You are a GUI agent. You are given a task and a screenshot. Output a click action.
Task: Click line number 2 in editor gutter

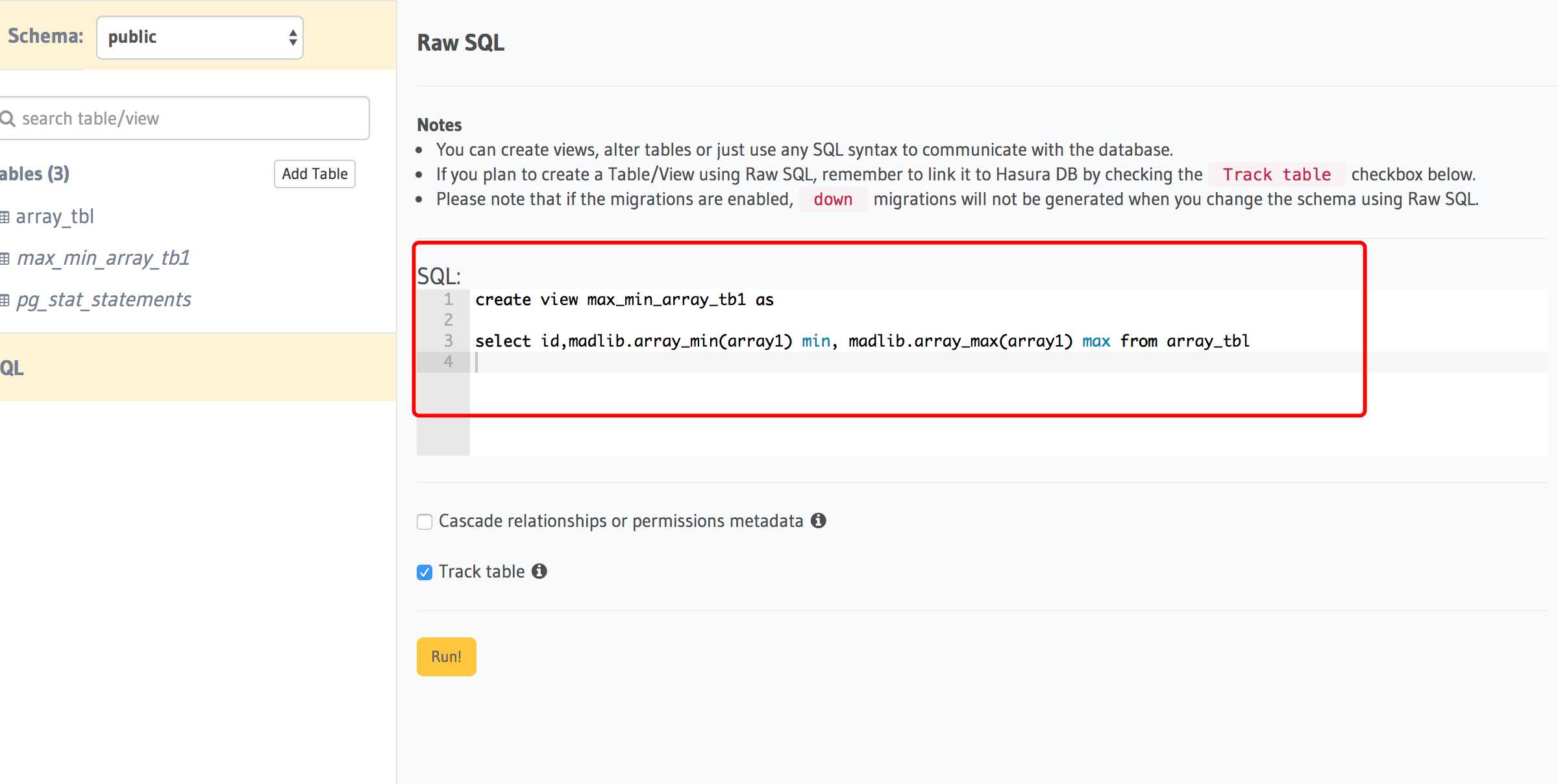tap(448, 320)
